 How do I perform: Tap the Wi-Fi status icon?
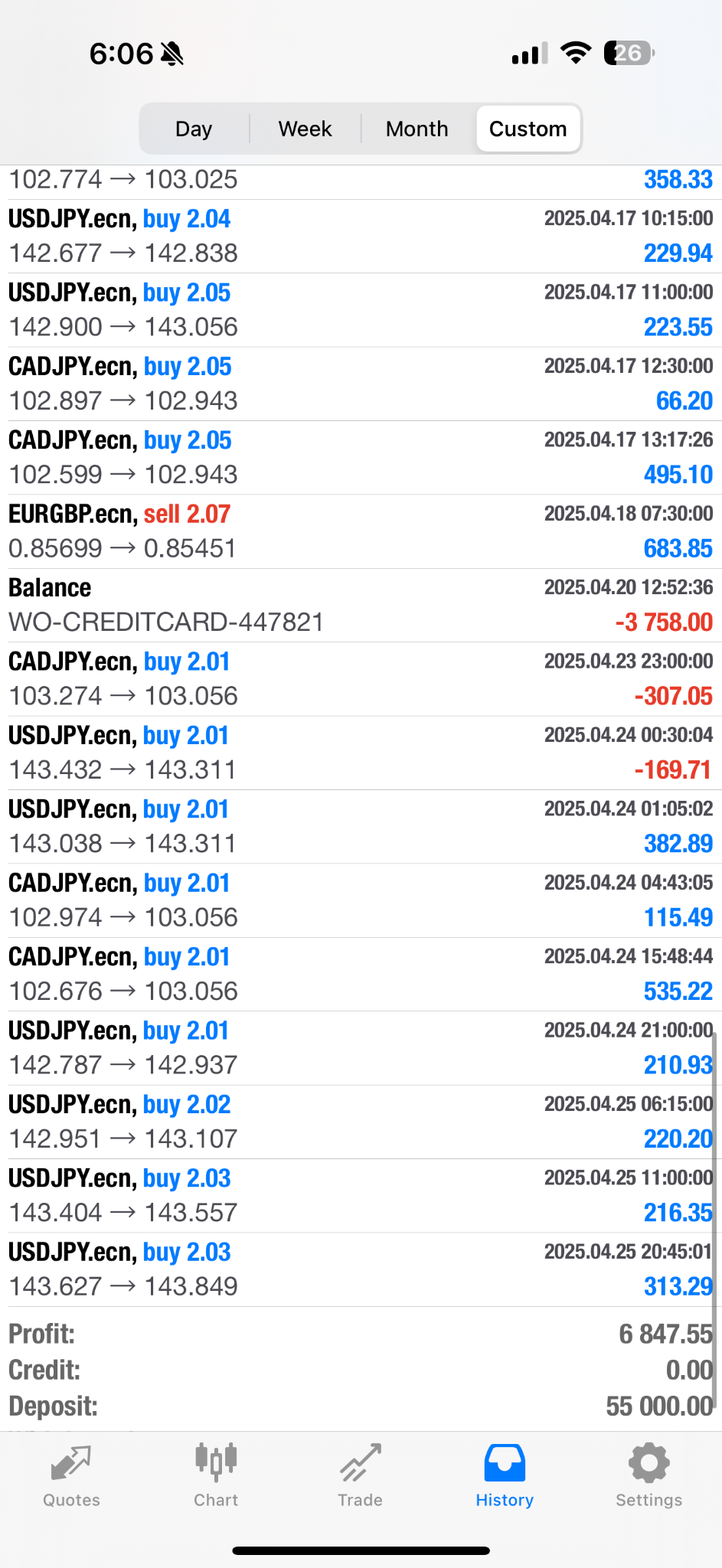point(575,53)
